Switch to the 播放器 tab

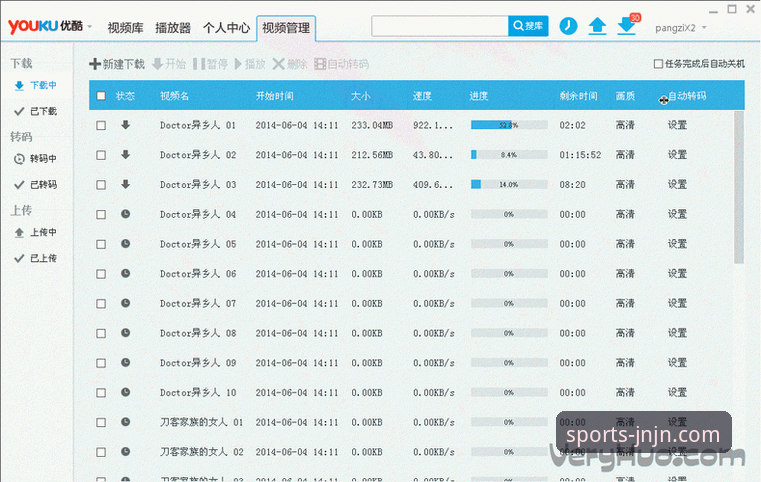coord(173,28)
